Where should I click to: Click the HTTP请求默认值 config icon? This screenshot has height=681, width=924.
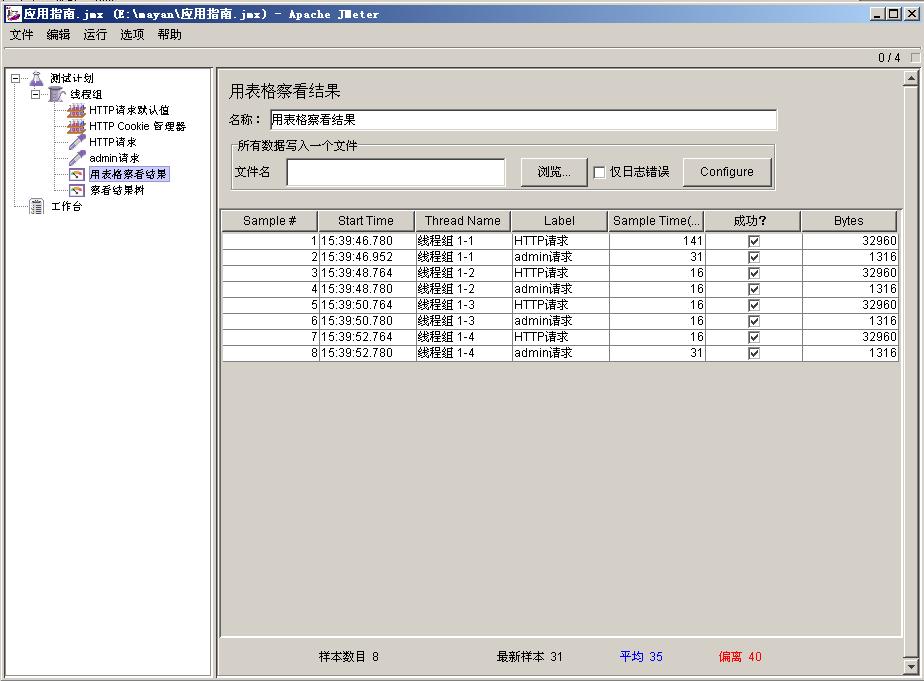tap(77, 110)
